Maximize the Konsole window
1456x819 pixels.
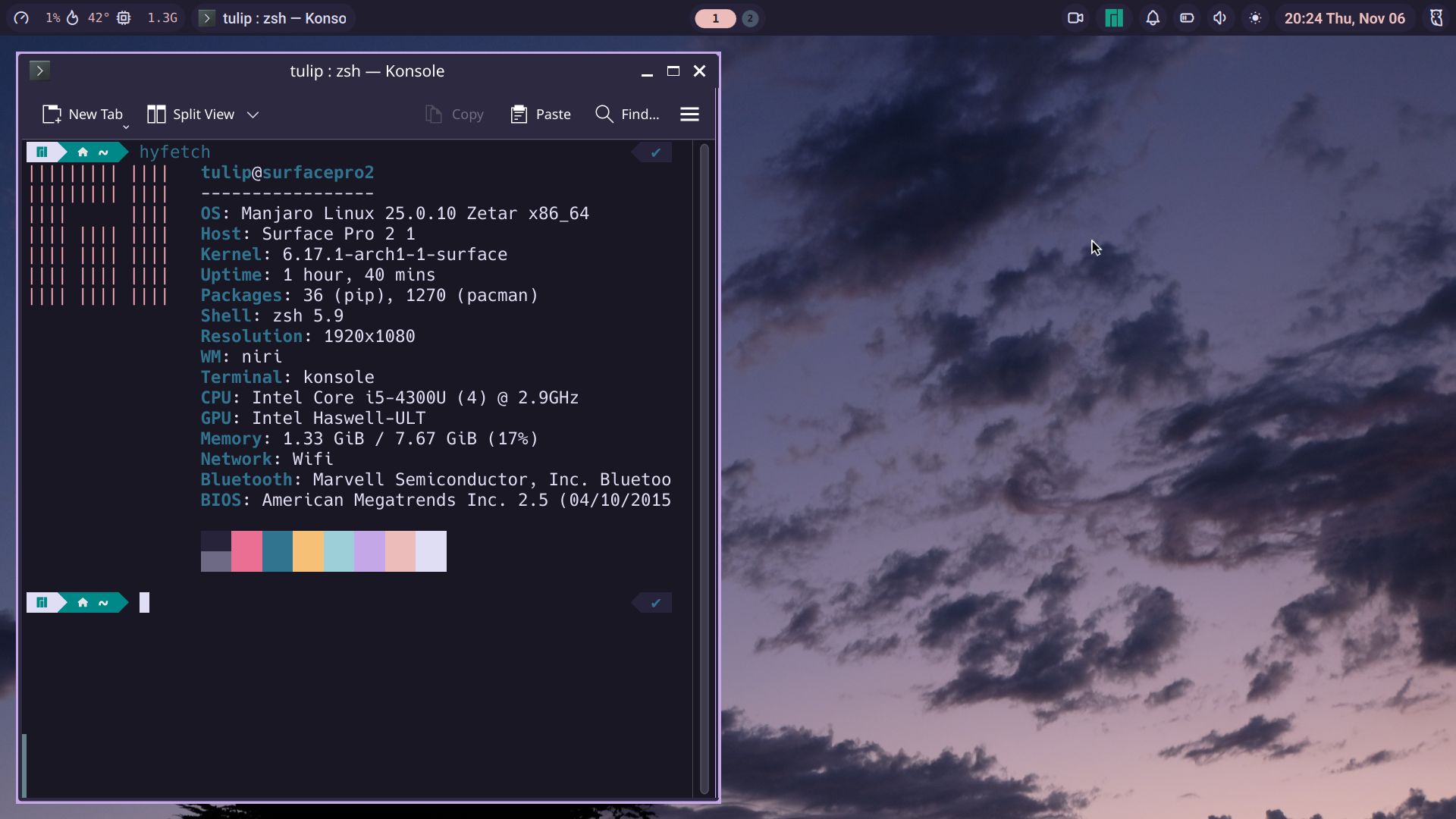[673, 71]
